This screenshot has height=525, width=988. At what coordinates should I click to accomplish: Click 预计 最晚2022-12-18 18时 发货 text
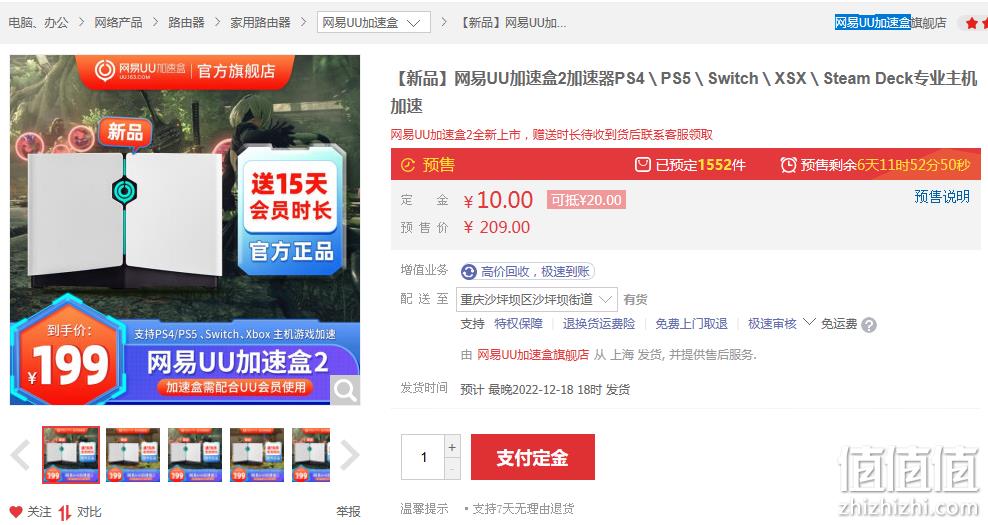click(545, 389)
